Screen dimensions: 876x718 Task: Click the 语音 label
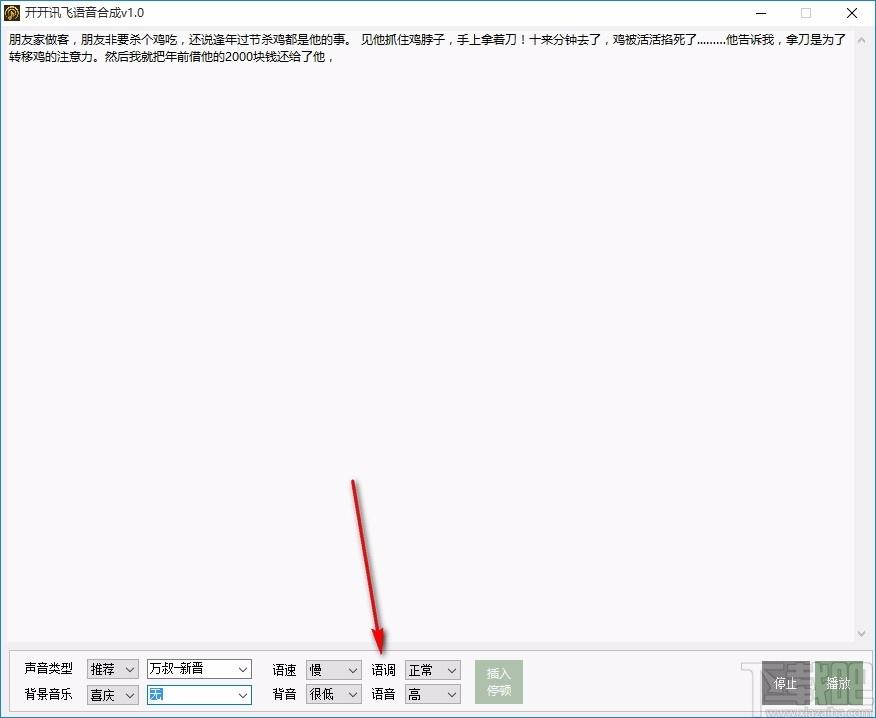pyautogui.click(x=383, y=695)
